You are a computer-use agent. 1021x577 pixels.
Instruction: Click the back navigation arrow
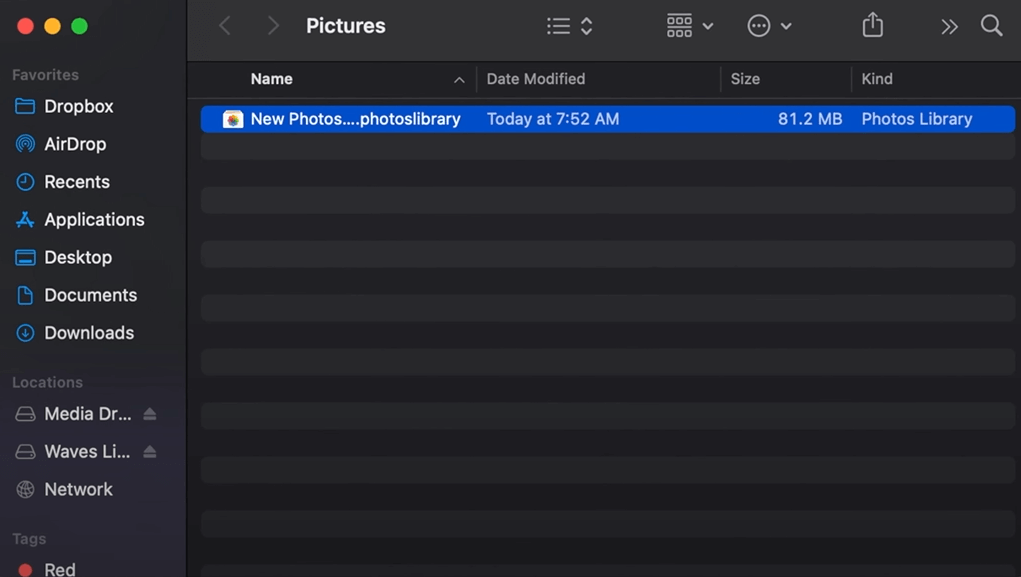[224, 25]
